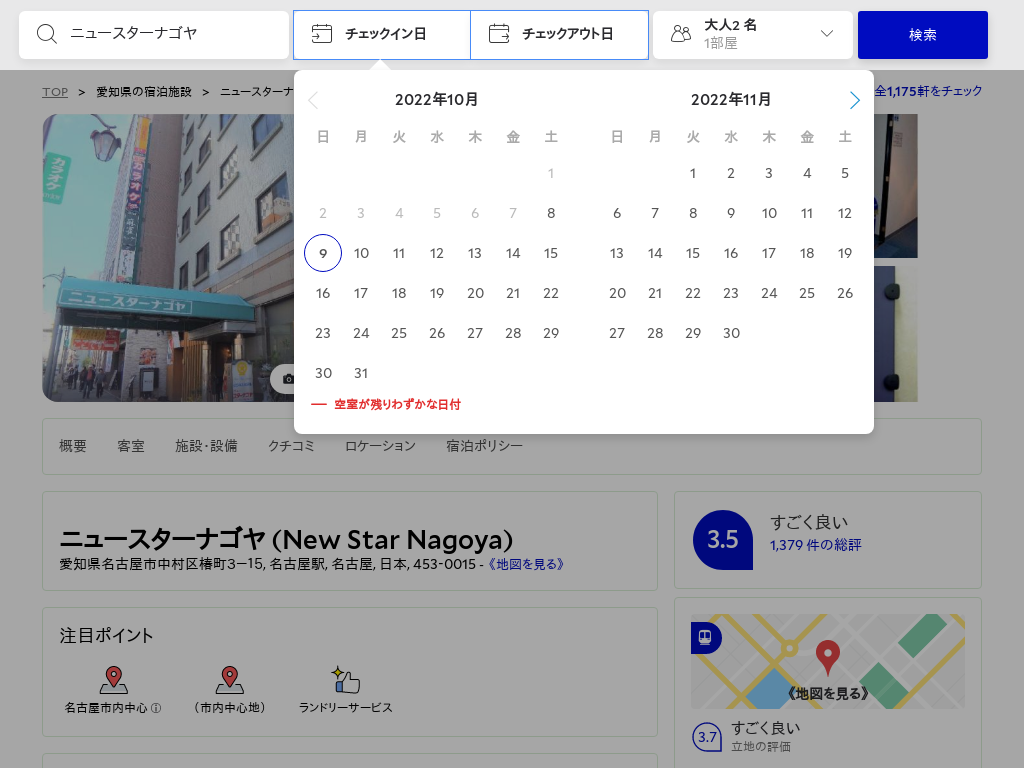Switch to 客室 tab
1024x768 pixels.
pyautogui.click(x=131, y=446)
